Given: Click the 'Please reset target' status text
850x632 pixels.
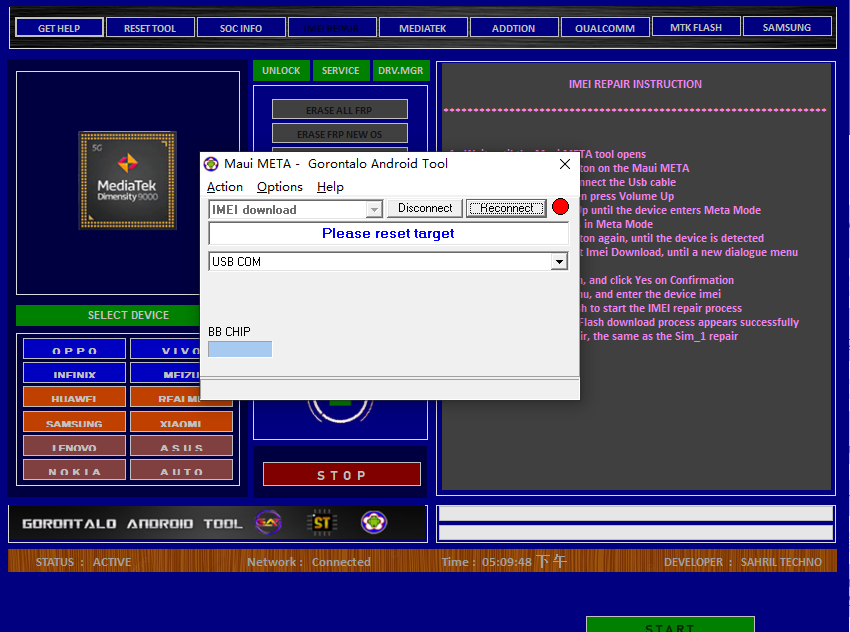Looking at the screenshot, I should coord(388,233).
